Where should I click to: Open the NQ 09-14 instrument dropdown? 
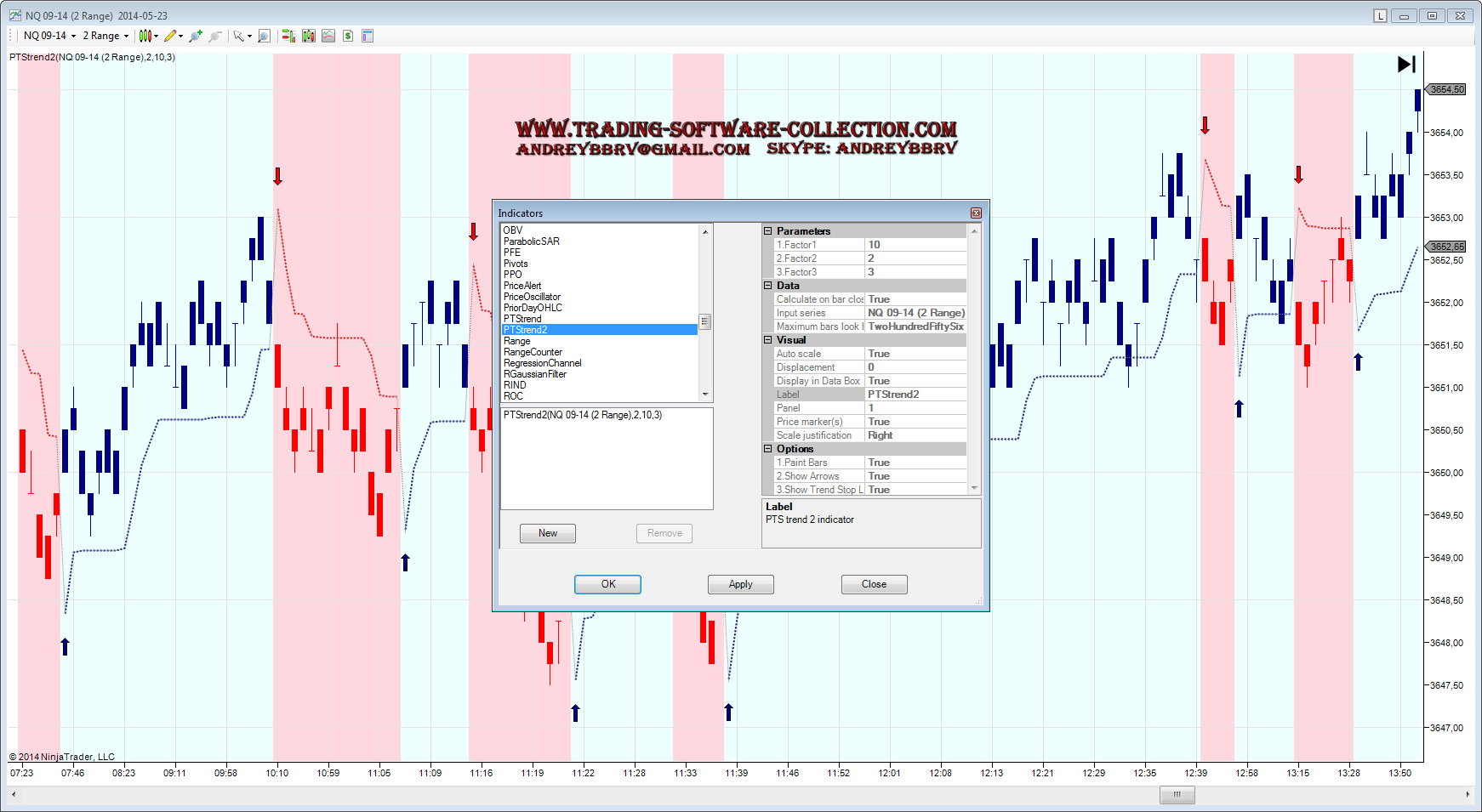(49, 36)
